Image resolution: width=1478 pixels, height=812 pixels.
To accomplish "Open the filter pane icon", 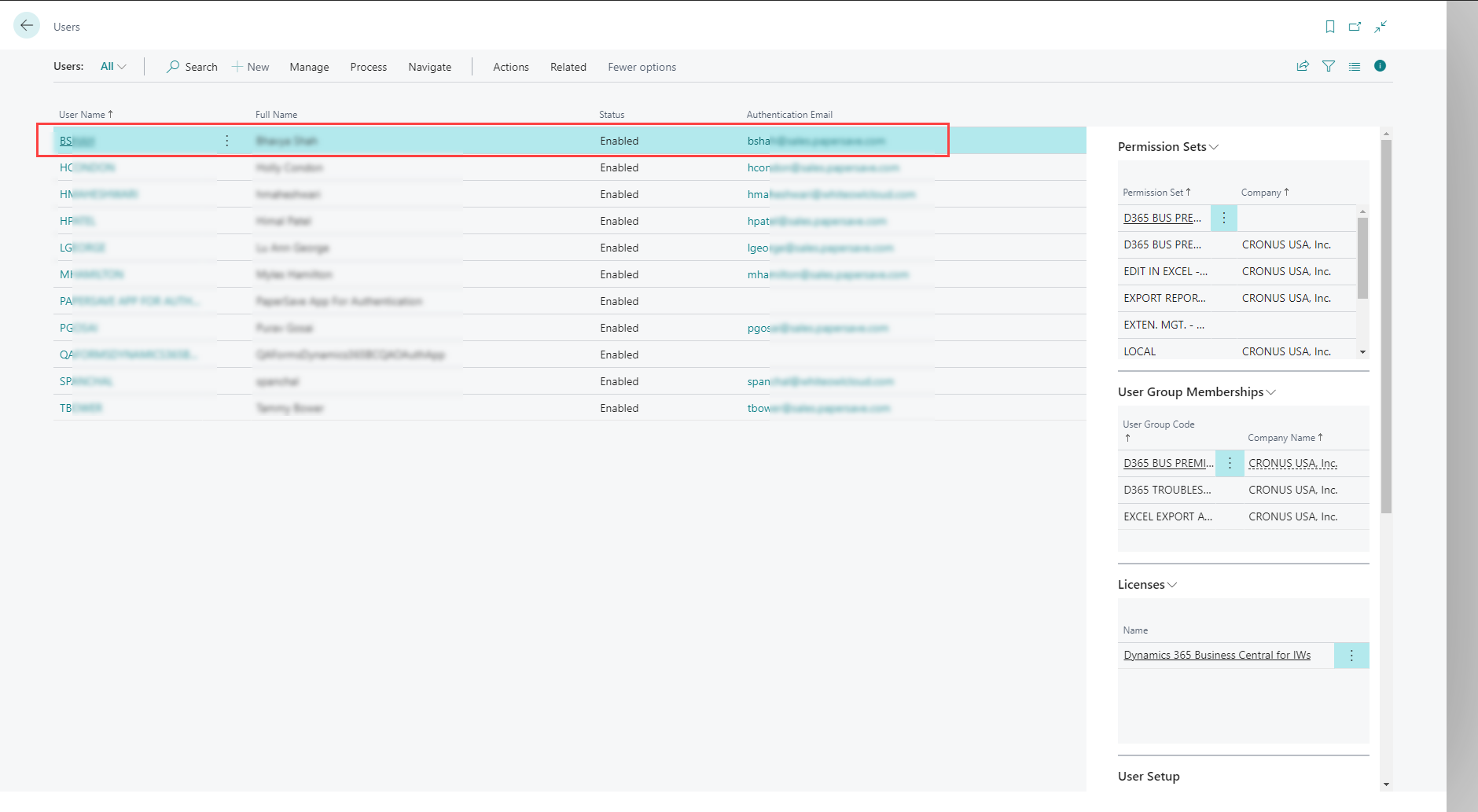I will click(x=1329, y=67).
